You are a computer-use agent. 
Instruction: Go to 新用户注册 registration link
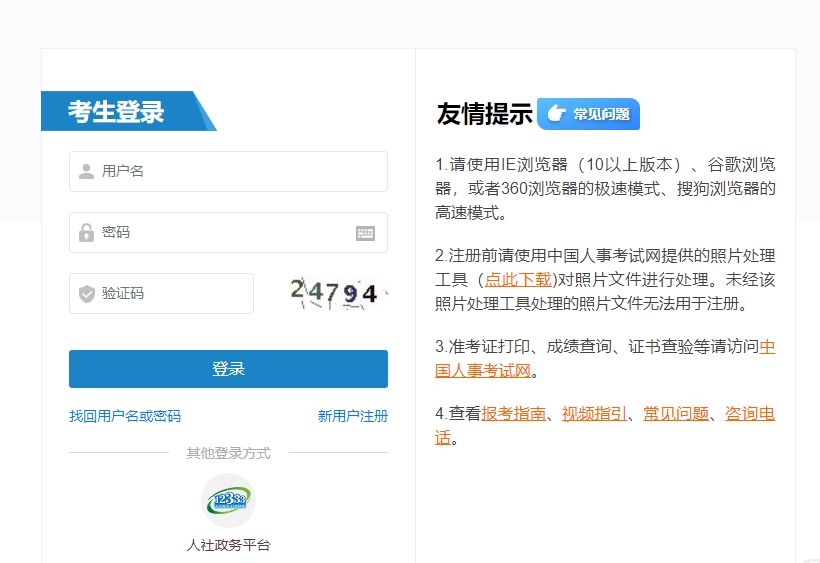pos(353,416)
